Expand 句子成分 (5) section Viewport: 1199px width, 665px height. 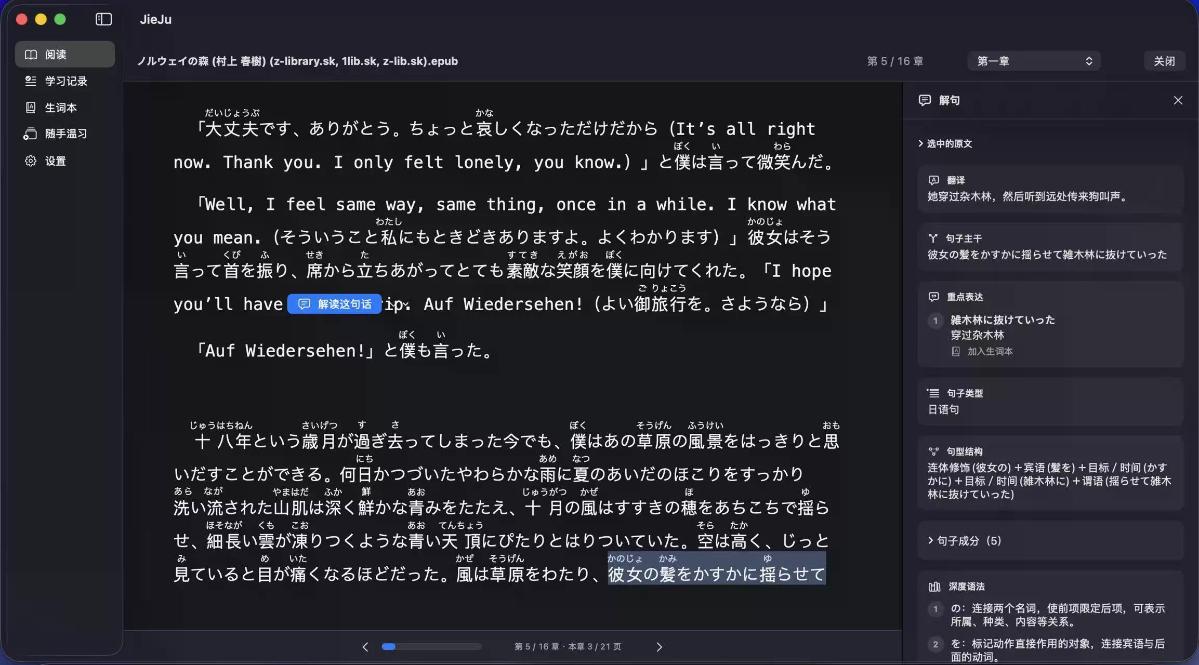(x=964, y=540)
